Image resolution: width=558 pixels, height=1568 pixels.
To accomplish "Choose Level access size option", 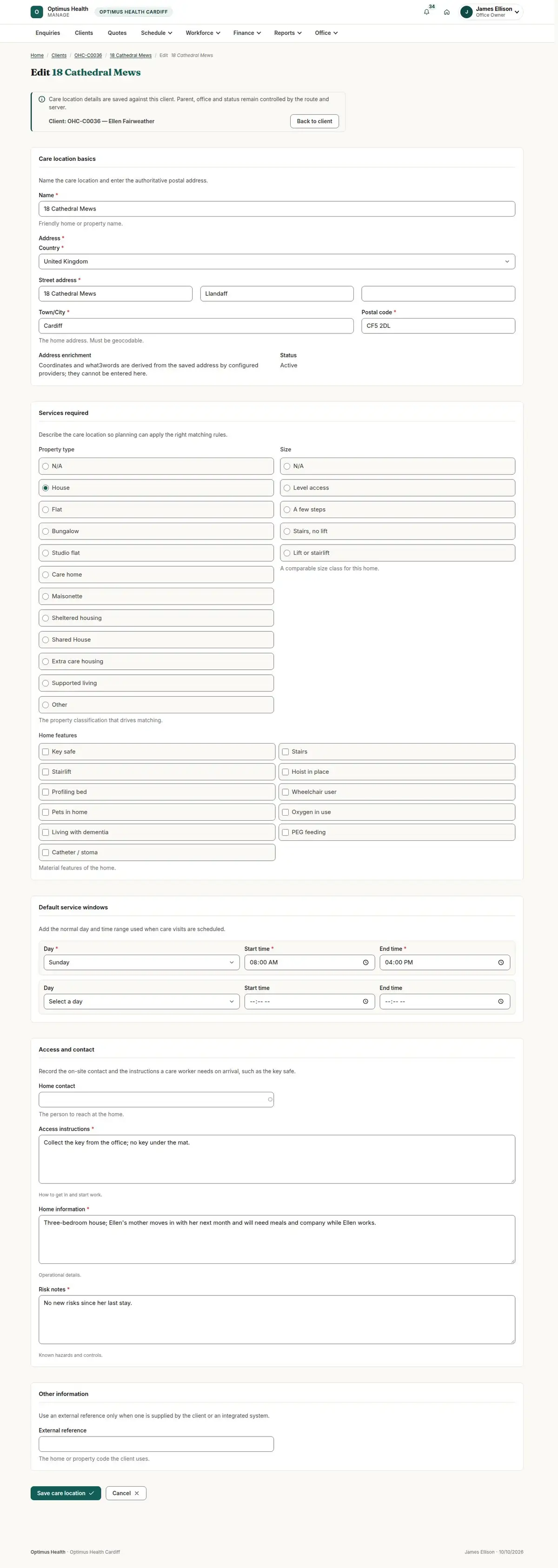I will (x=398, y=488).
